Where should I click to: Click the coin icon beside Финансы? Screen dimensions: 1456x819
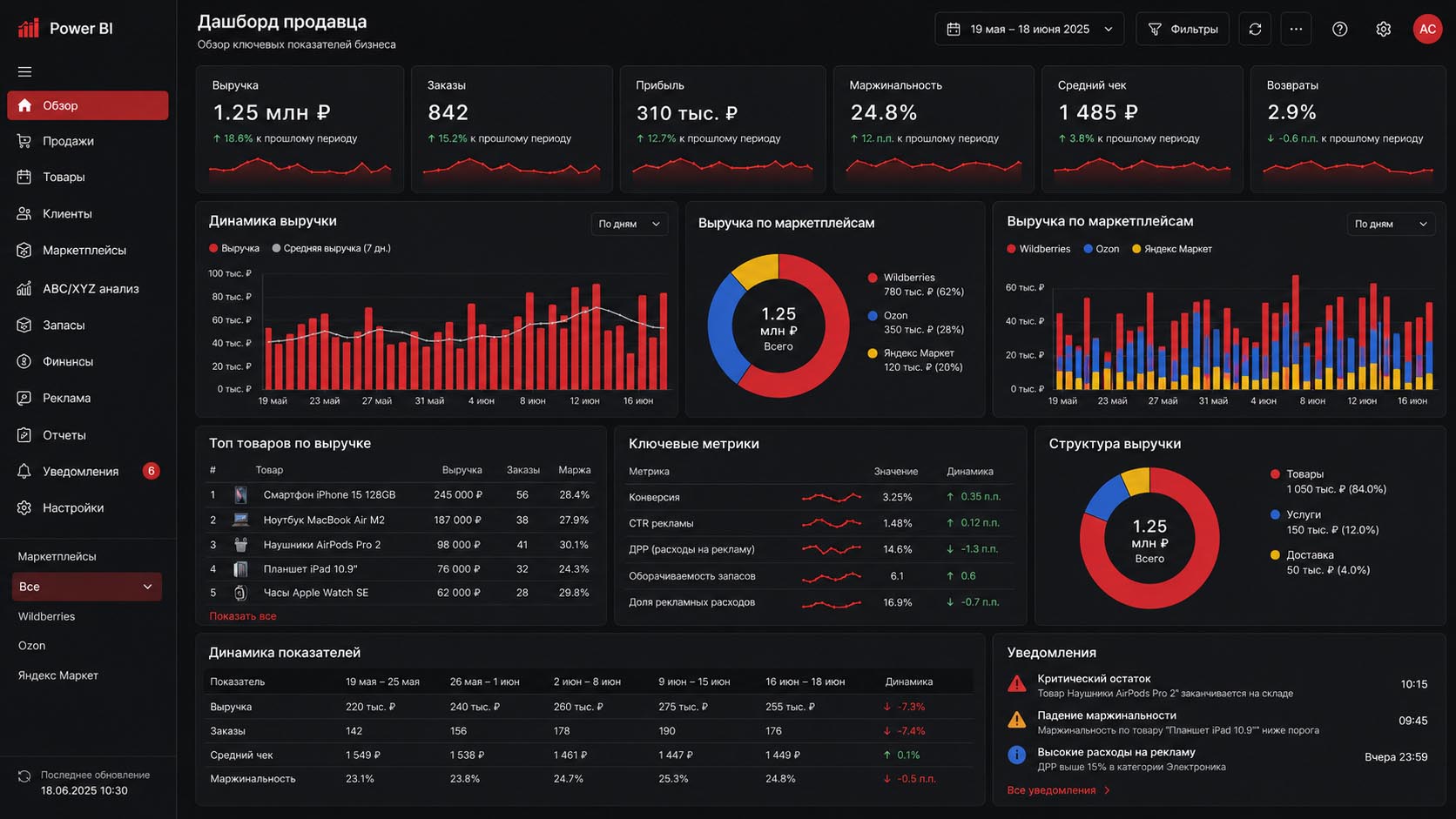tap(24, 361)
